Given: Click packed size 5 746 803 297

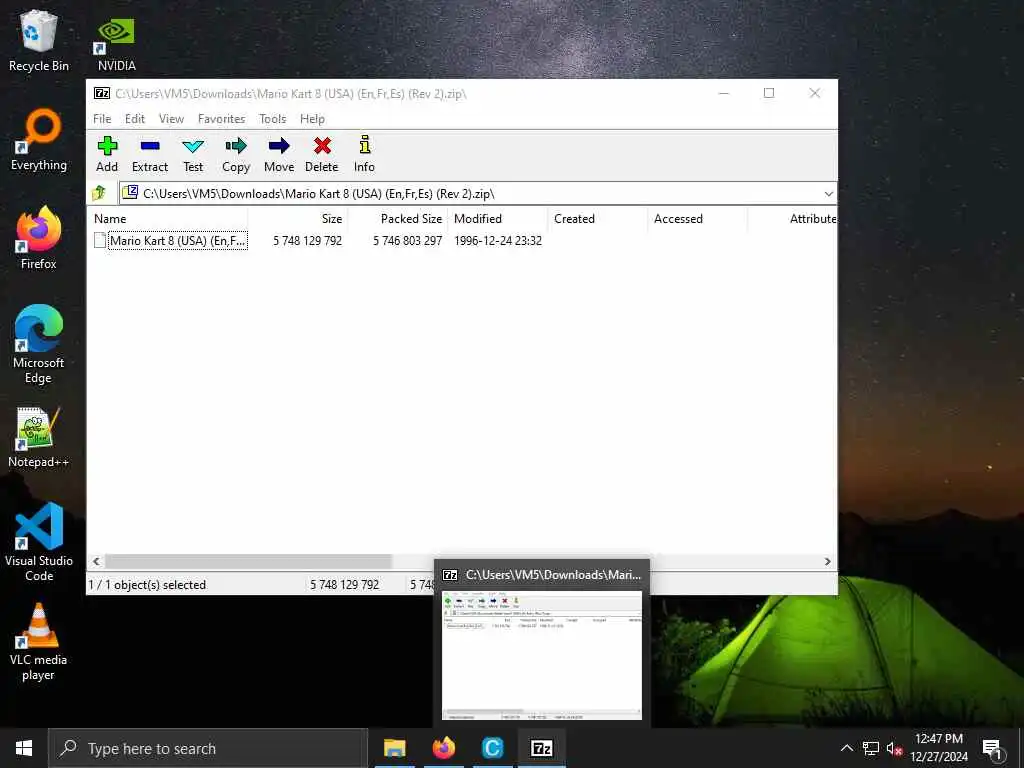Looking at the screenshot, I should [408, 240].
